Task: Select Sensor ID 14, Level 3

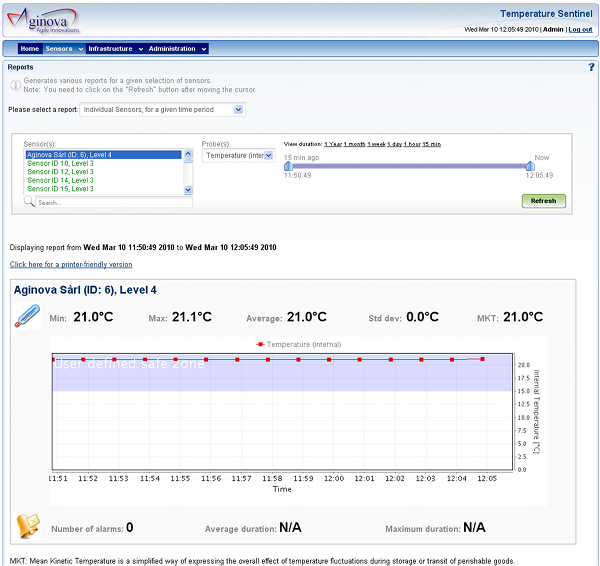Action: click(61, 180)
